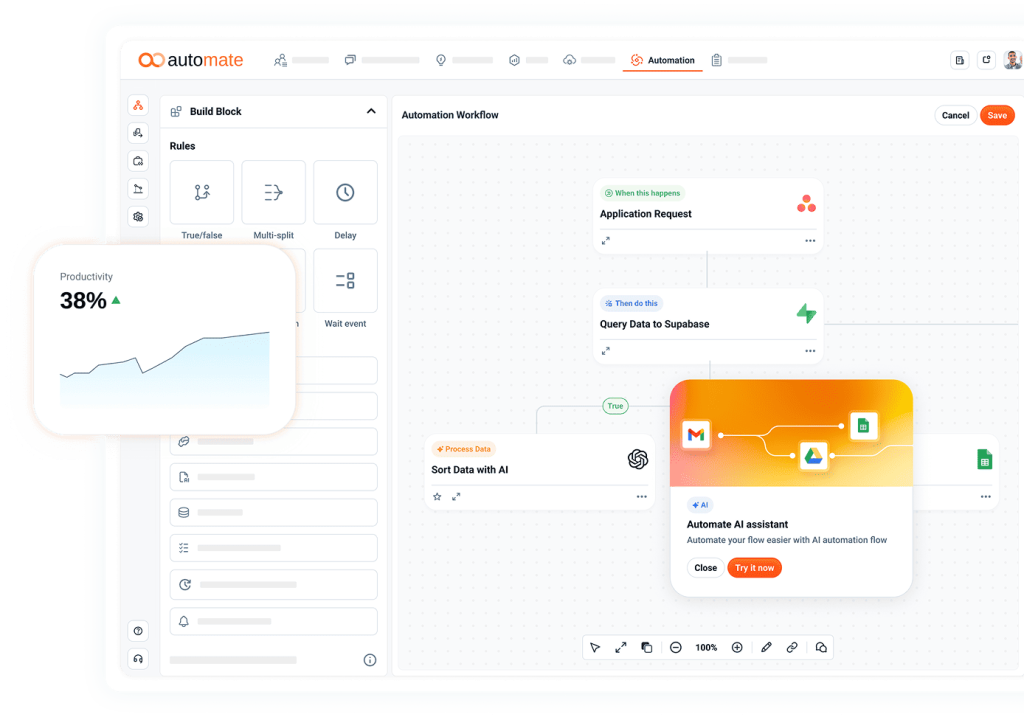Add the Delay rule block
The width and height of the screenshot is (1024, 717).
(345, 193)
